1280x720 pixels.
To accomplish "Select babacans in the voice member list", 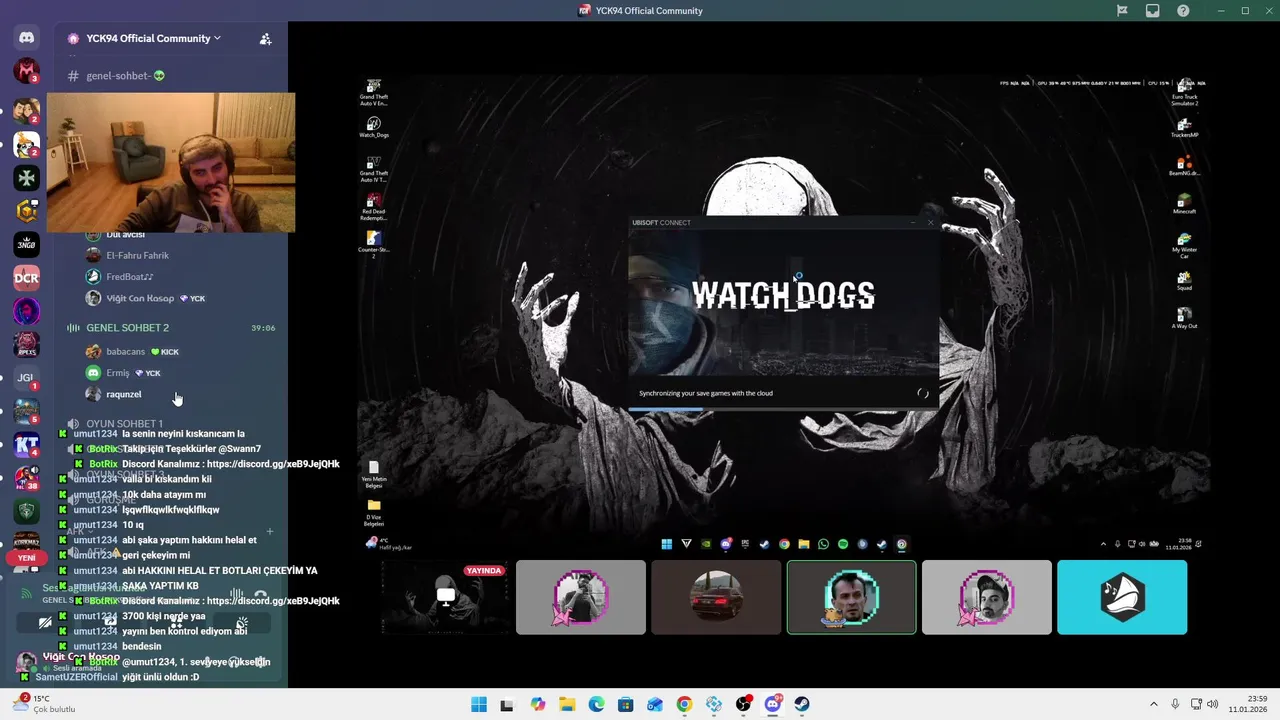I will [126, 352].
